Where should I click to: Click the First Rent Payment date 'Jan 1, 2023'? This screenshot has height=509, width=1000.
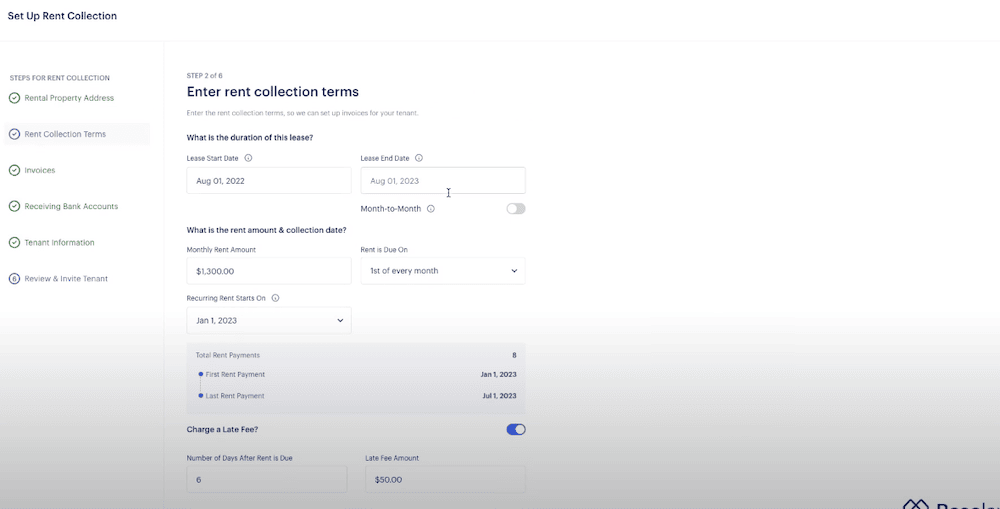click(498, 374)
